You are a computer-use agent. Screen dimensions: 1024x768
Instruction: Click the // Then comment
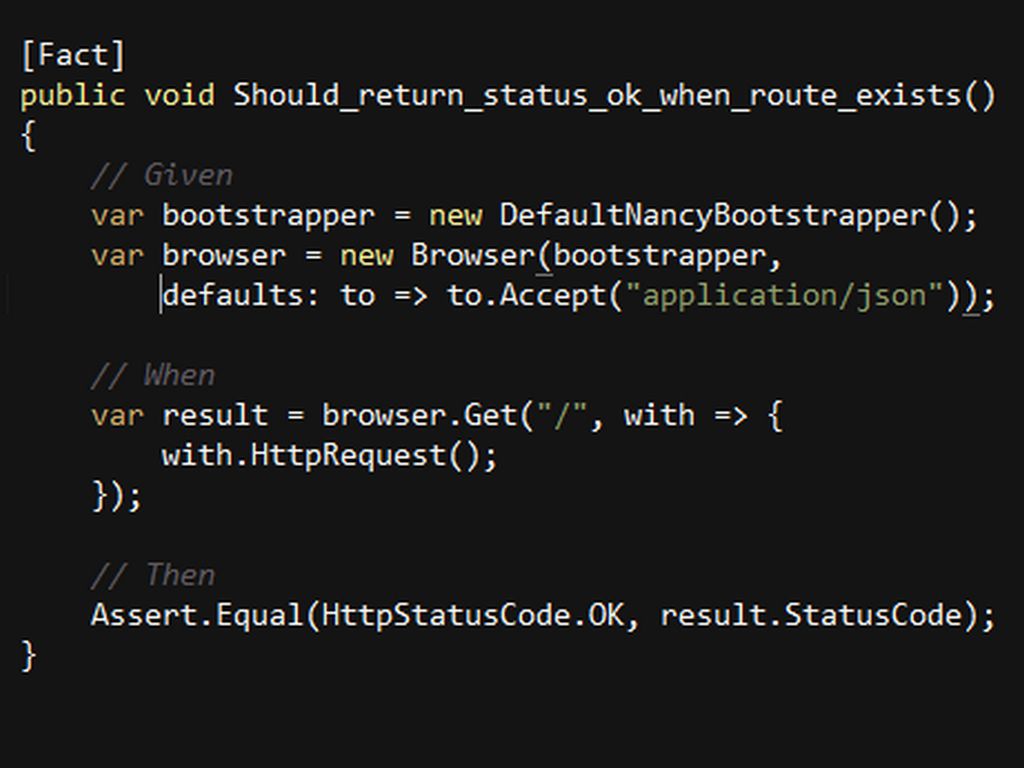tap(153, 575)
